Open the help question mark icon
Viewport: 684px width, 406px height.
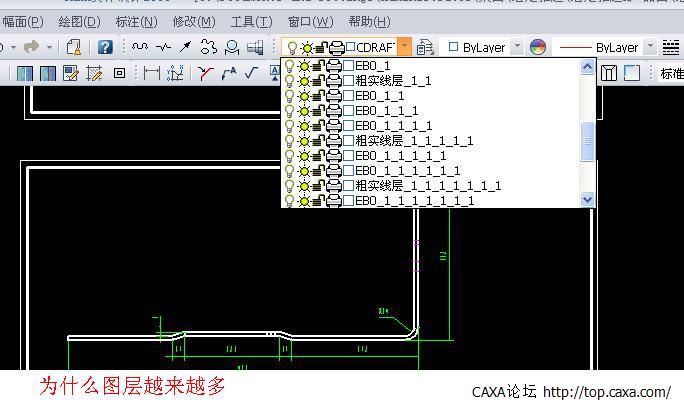pyautogui.click(x=105, y=47)
